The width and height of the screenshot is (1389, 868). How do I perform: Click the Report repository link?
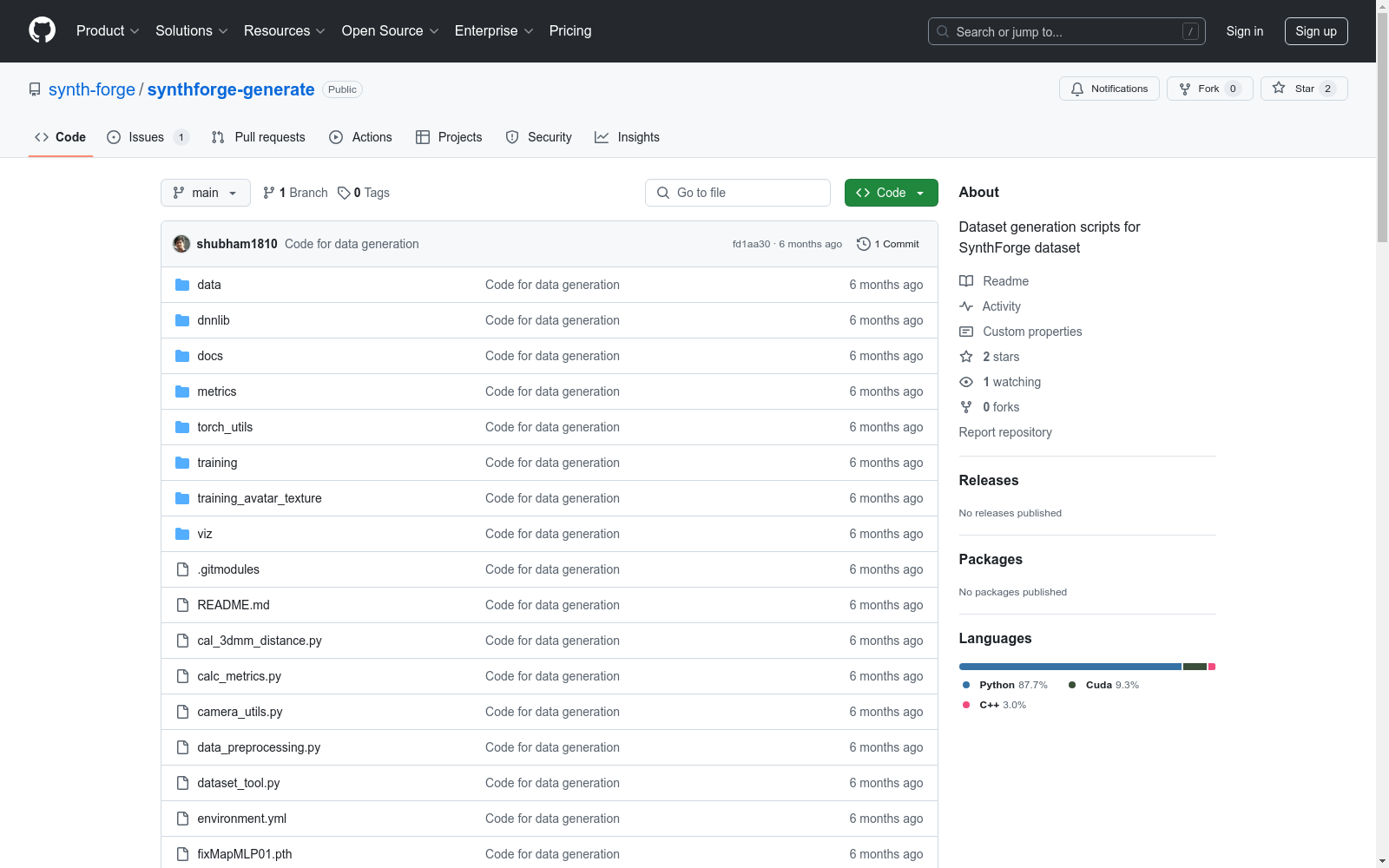click(1005, 432)
